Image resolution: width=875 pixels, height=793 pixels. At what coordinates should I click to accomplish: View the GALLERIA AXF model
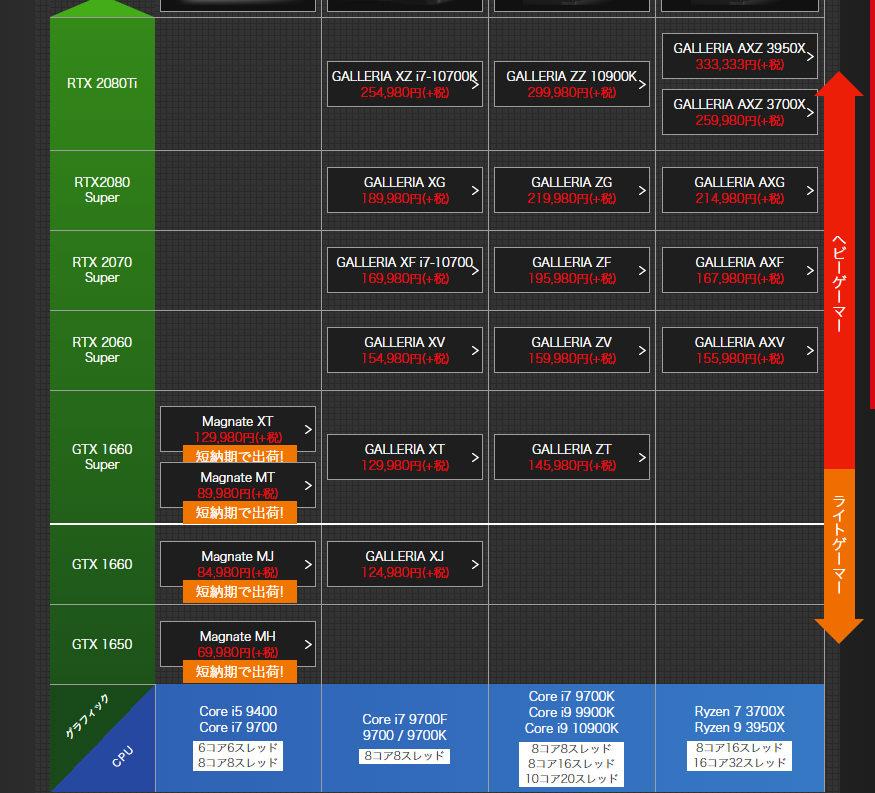coord(739,270)
